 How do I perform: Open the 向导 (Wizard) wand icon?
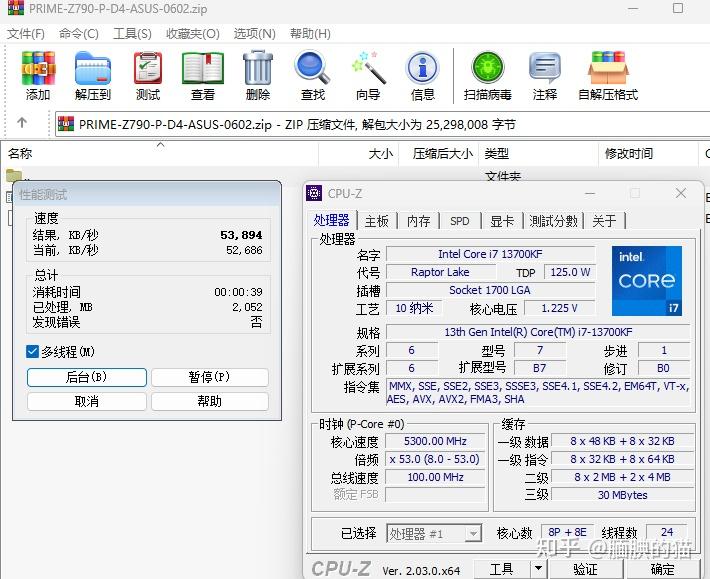point(368,68)
